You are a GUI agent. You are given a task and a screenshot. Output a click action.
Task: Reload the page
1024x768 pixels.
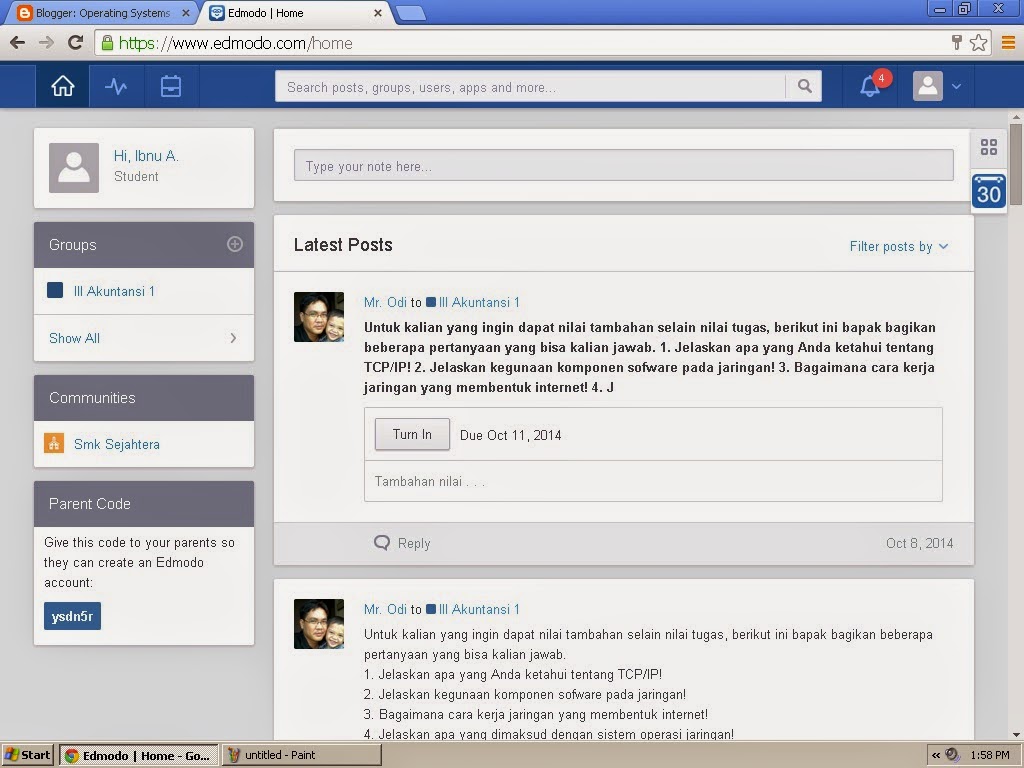75,43
